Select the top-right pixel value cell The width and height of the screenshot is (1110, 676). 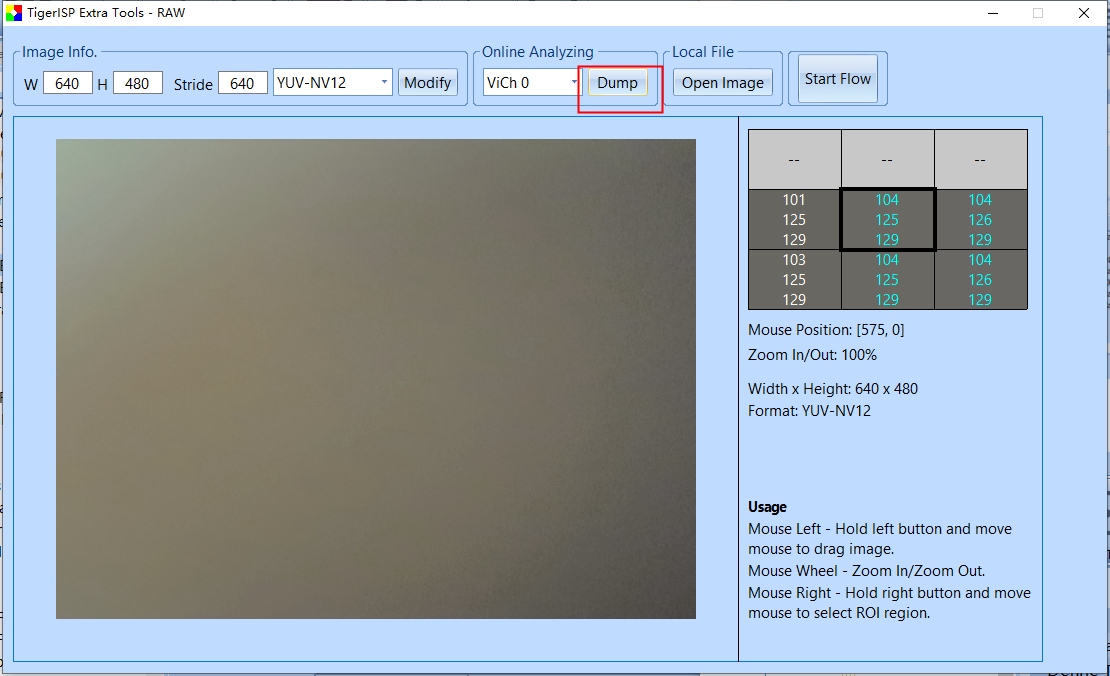tap(980, 219)
